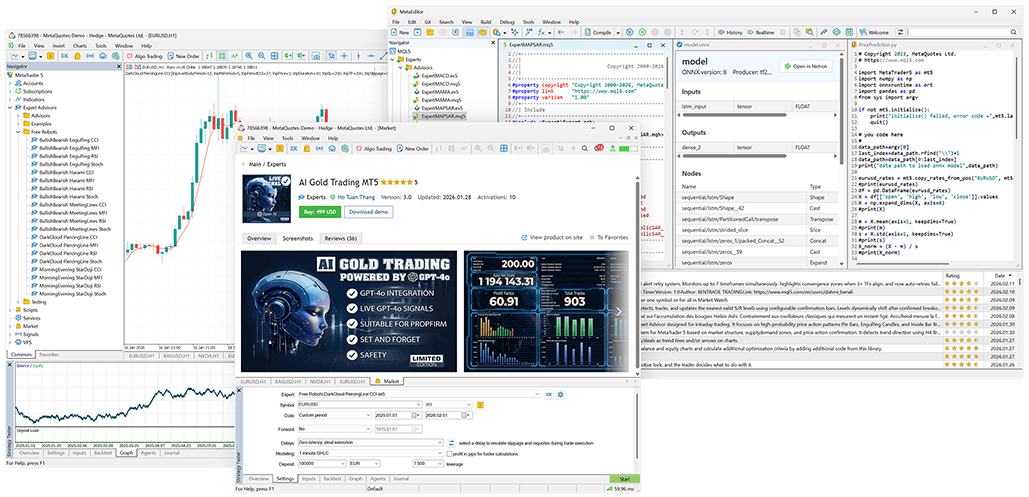Click the Download demo button

tap(369, 212)
